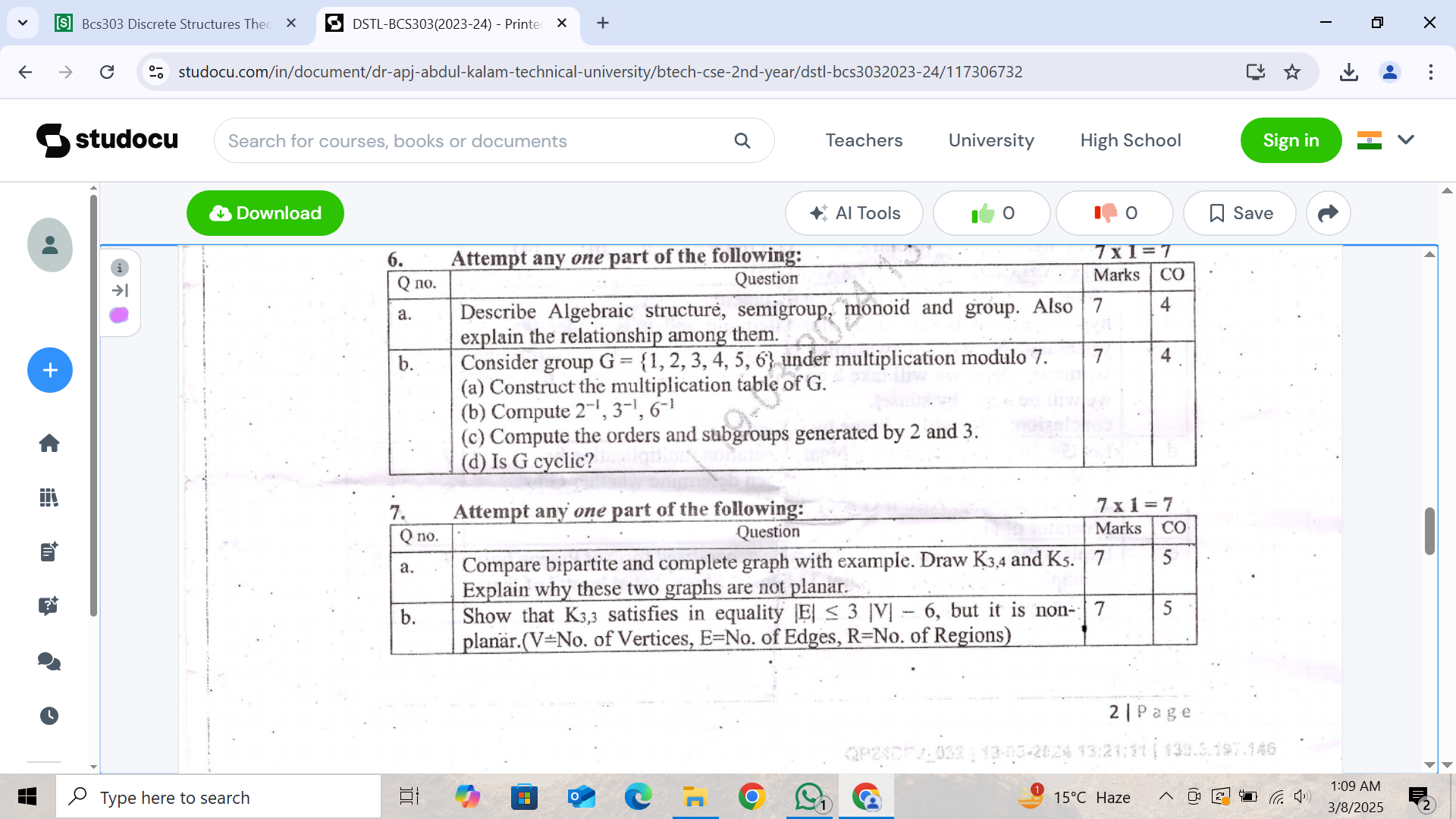Pick the purple highlighter color swatch

pyautogui.click(x=119, y=315)
